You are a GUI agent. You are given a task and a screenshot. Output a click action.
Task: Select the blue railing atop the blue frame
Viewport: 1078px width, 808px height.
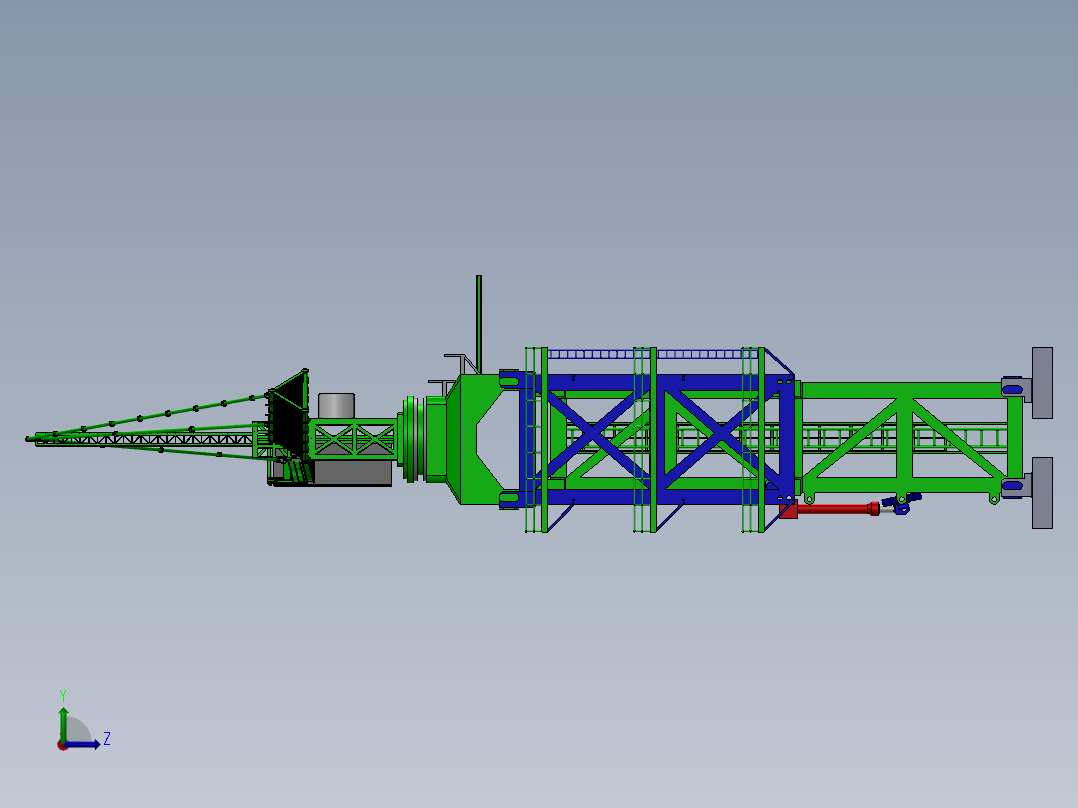tap(652, 354)
